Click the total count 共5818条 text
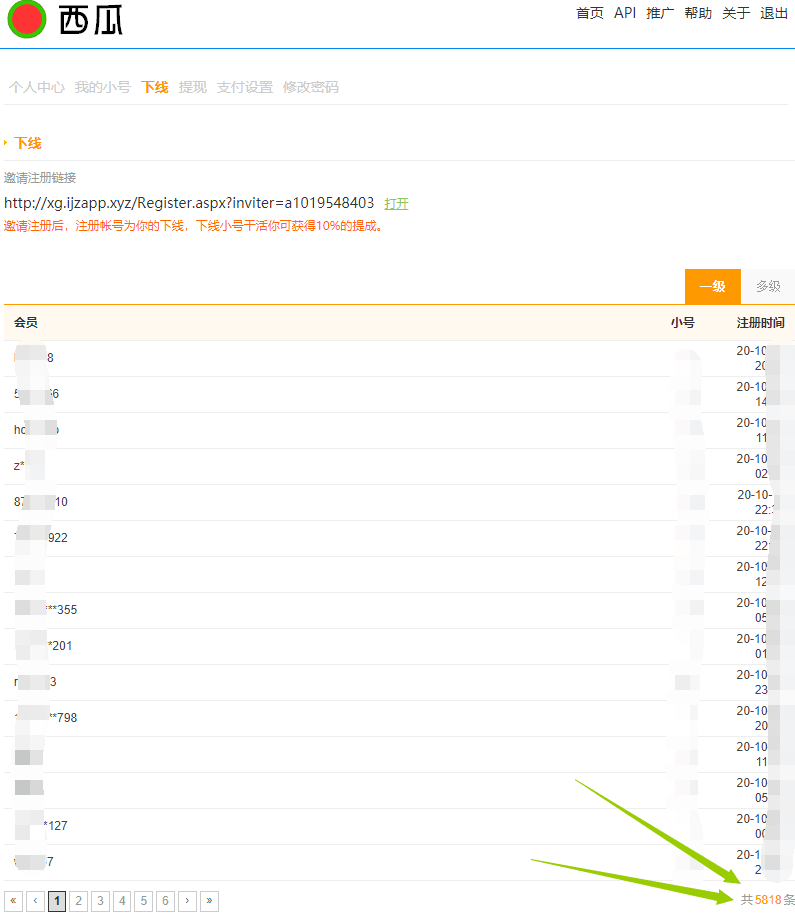Image resolution: width=795 pixels, height=915 pixels. tap(768, 900)
